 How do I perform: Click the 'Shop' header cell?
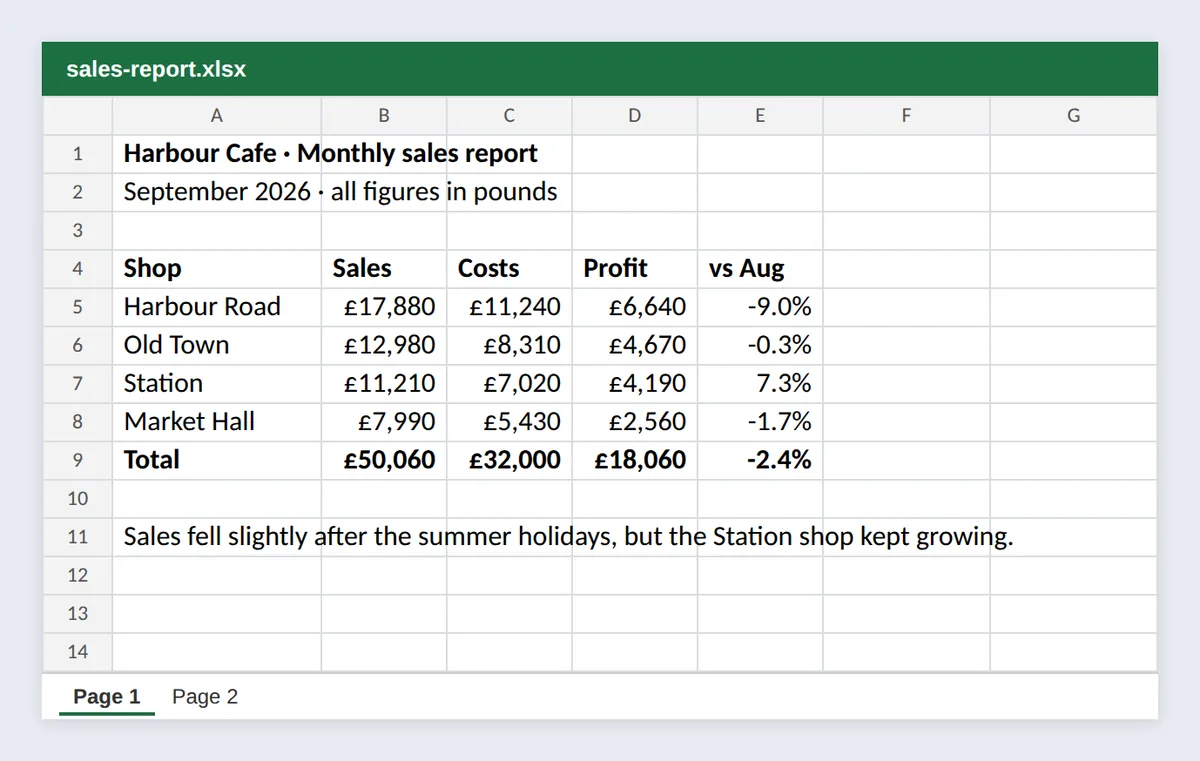coord(217,269)
